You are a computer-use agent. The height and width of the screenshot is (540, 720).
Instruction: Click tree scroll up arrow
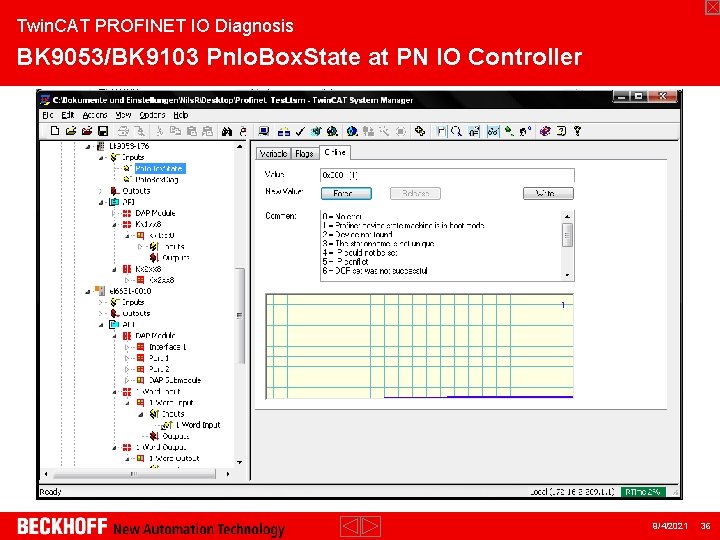coord(240,146)
